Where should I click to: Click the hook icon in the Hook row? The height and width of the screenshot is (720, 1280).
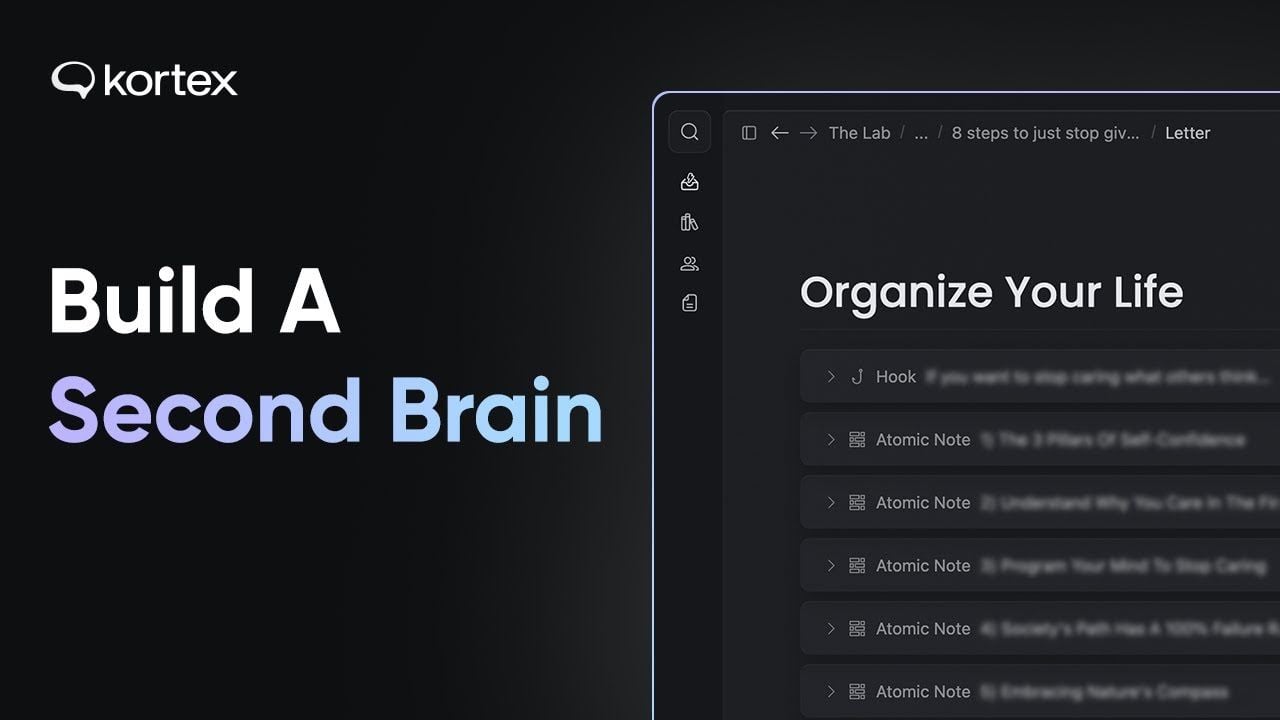pos(856,376)
